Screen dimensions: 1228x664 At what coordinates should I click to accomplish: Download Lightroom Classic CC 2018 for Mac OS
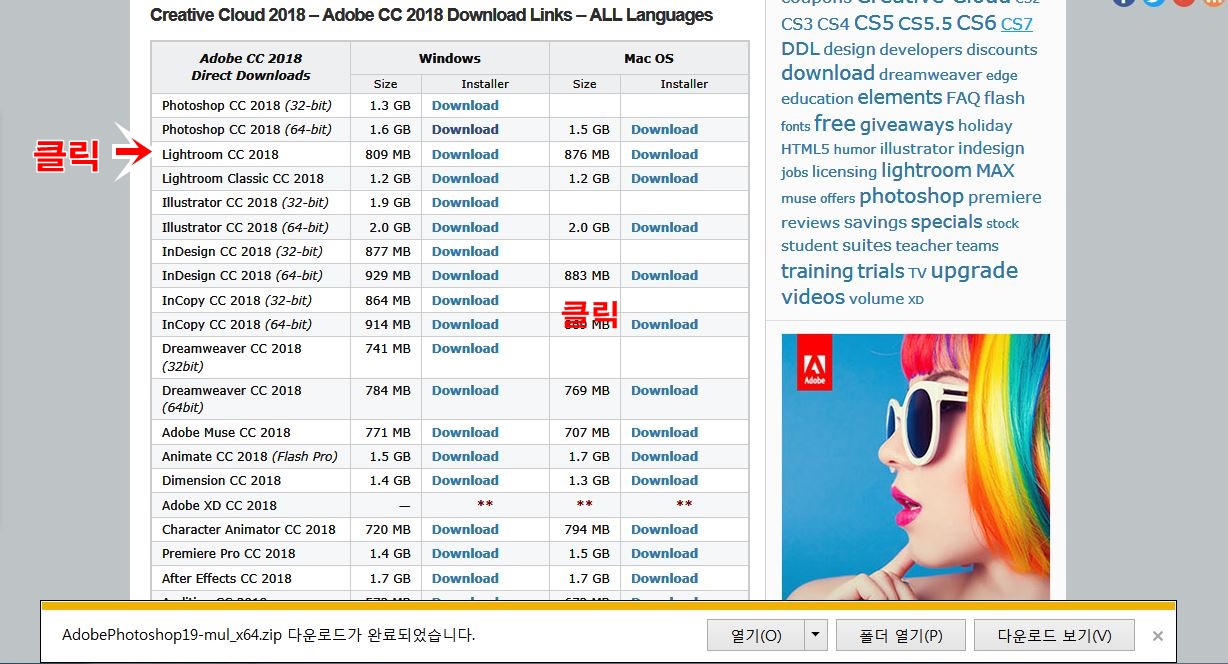664,178
